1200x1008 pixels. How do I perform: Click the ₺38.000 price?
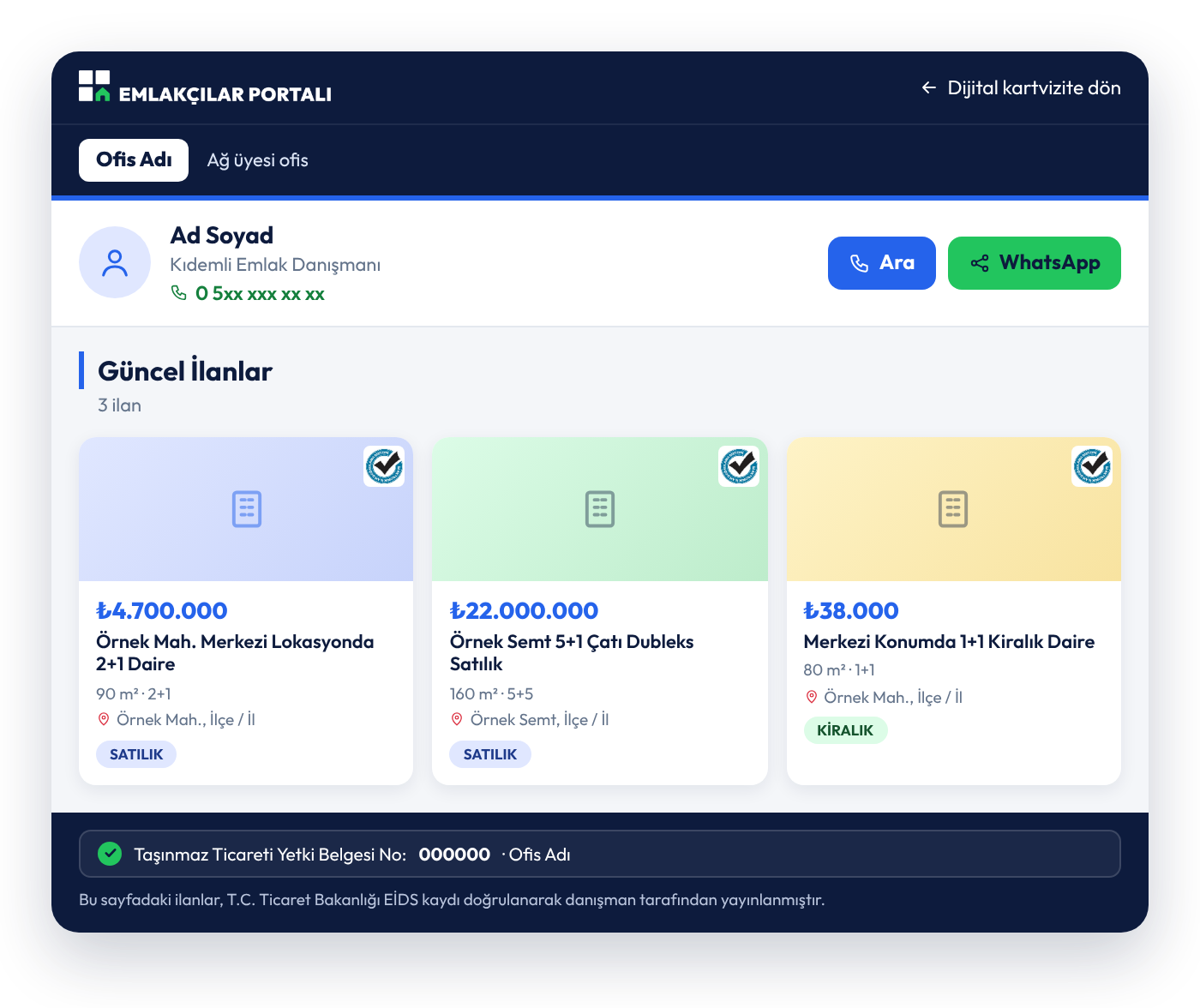[851, 610]
